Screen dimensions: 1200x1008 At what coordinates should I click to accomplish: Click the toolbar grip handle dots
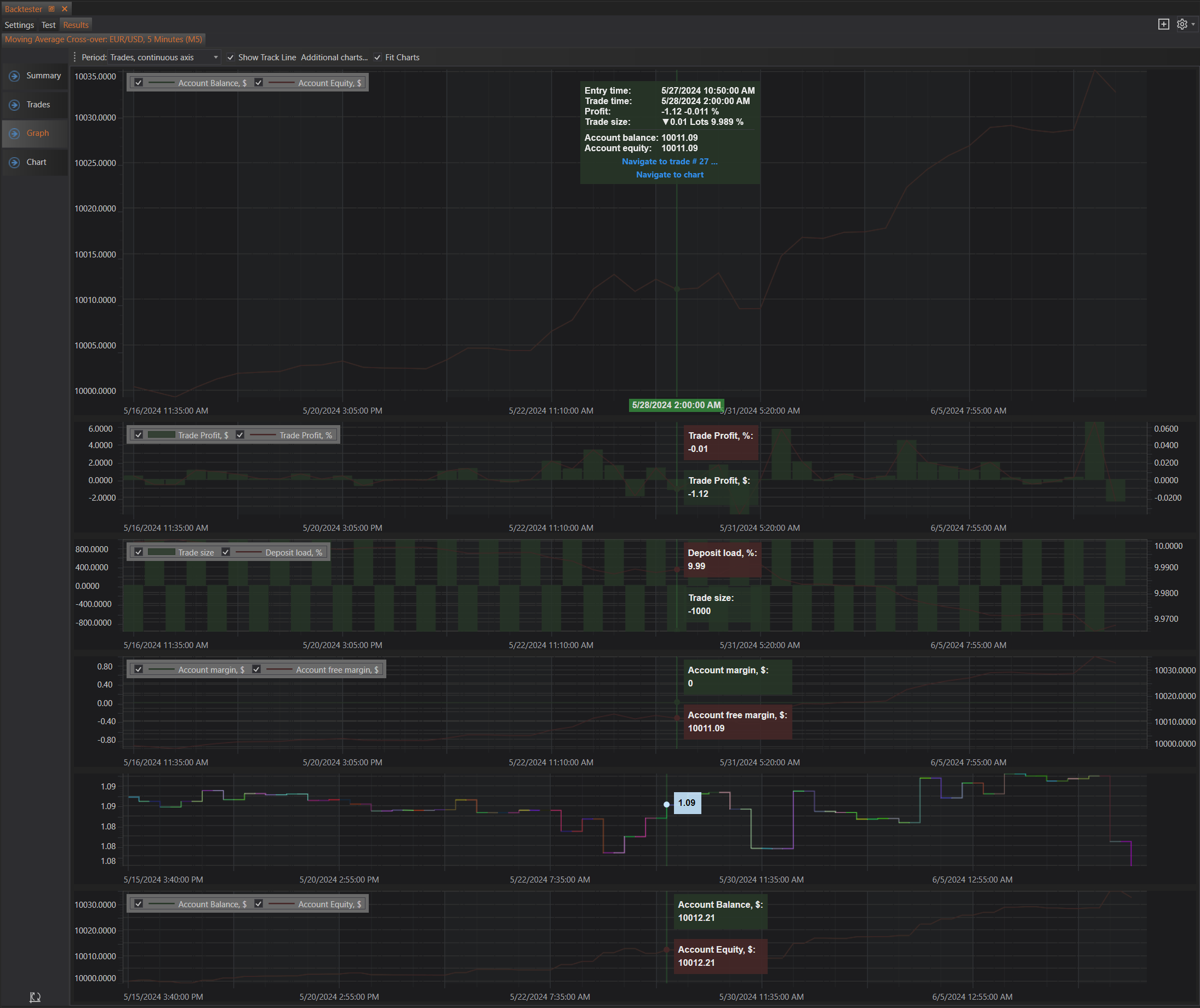75,57
